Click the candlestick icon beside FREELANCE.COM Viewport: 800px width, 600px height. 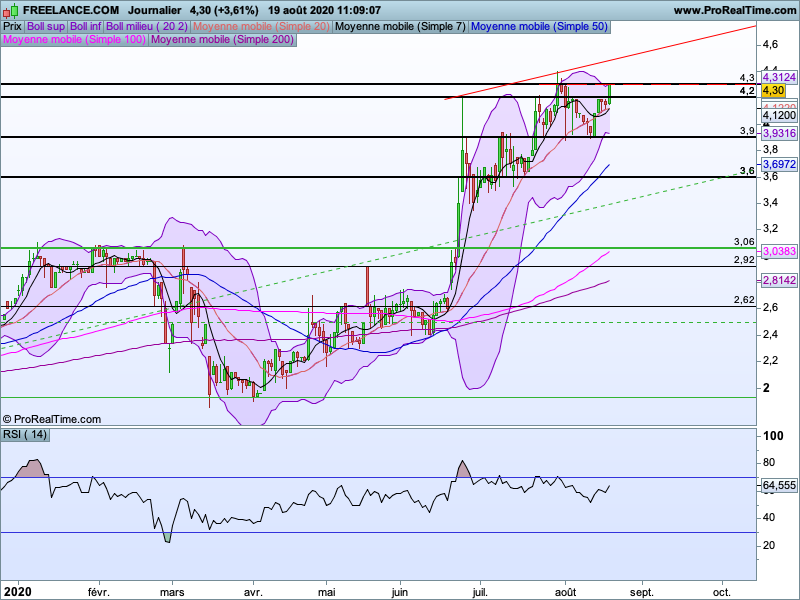point(11,10)
